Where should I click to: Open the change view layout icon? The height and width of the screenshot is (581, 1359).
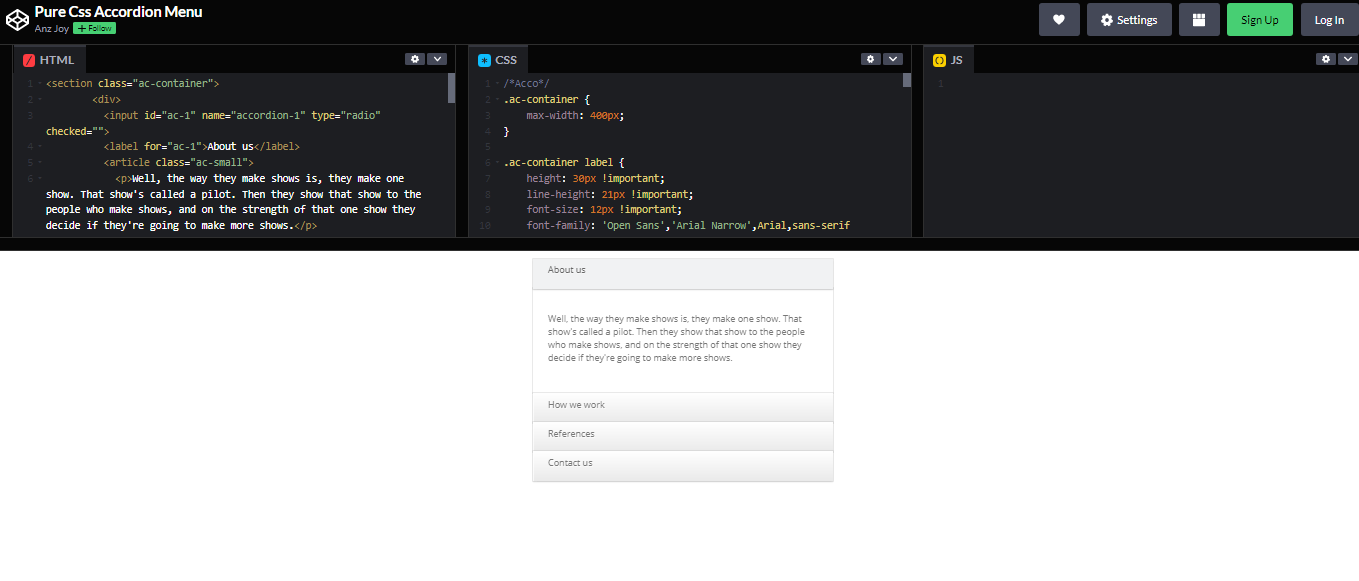point(1199,19)
